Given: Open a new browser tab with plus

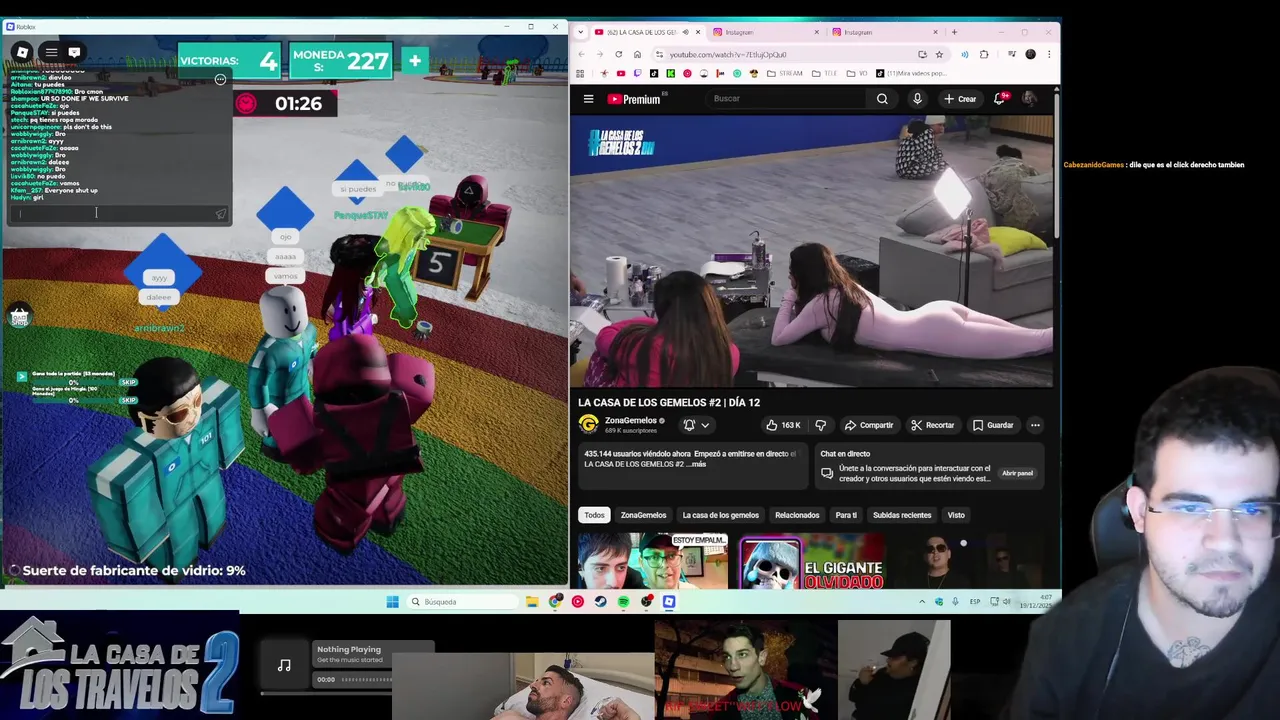Looking at the screenshot, I should [954, 32].
